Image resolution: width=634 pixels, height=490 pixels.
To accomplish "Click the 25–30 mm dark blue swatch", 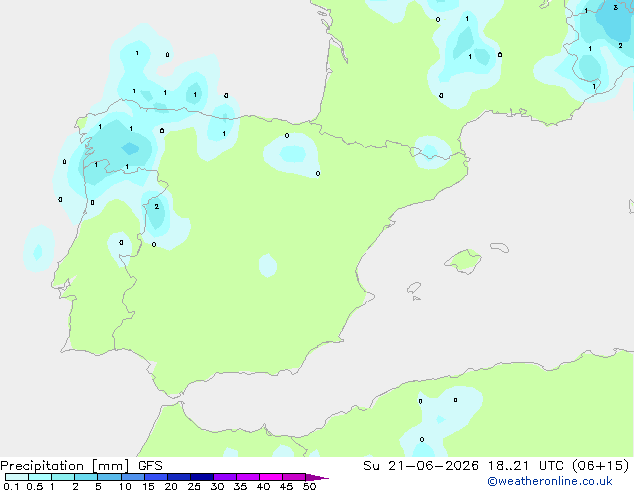I will [x=202, y=477].
